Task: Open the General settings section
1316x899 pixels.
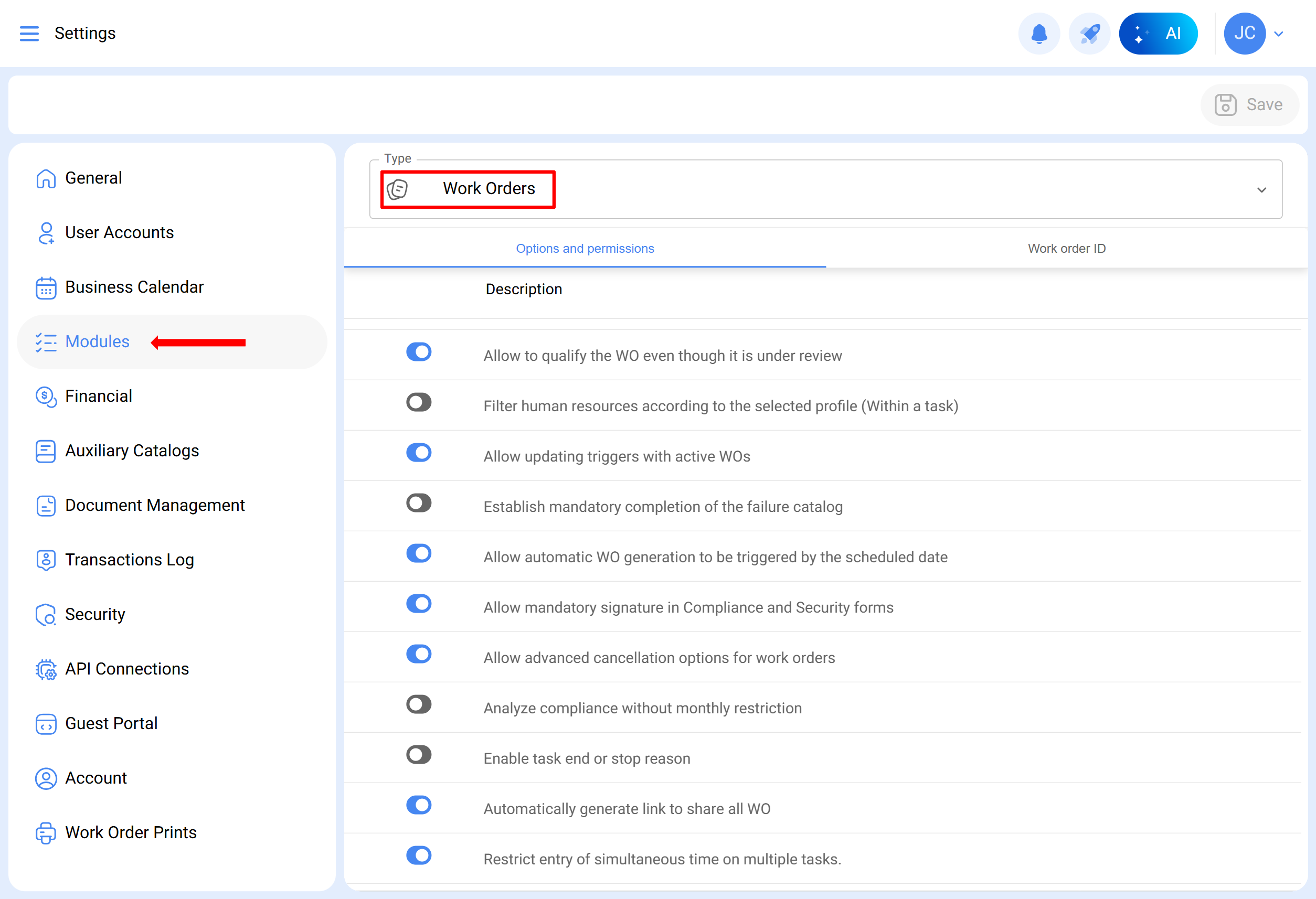Action: point(93,177)
